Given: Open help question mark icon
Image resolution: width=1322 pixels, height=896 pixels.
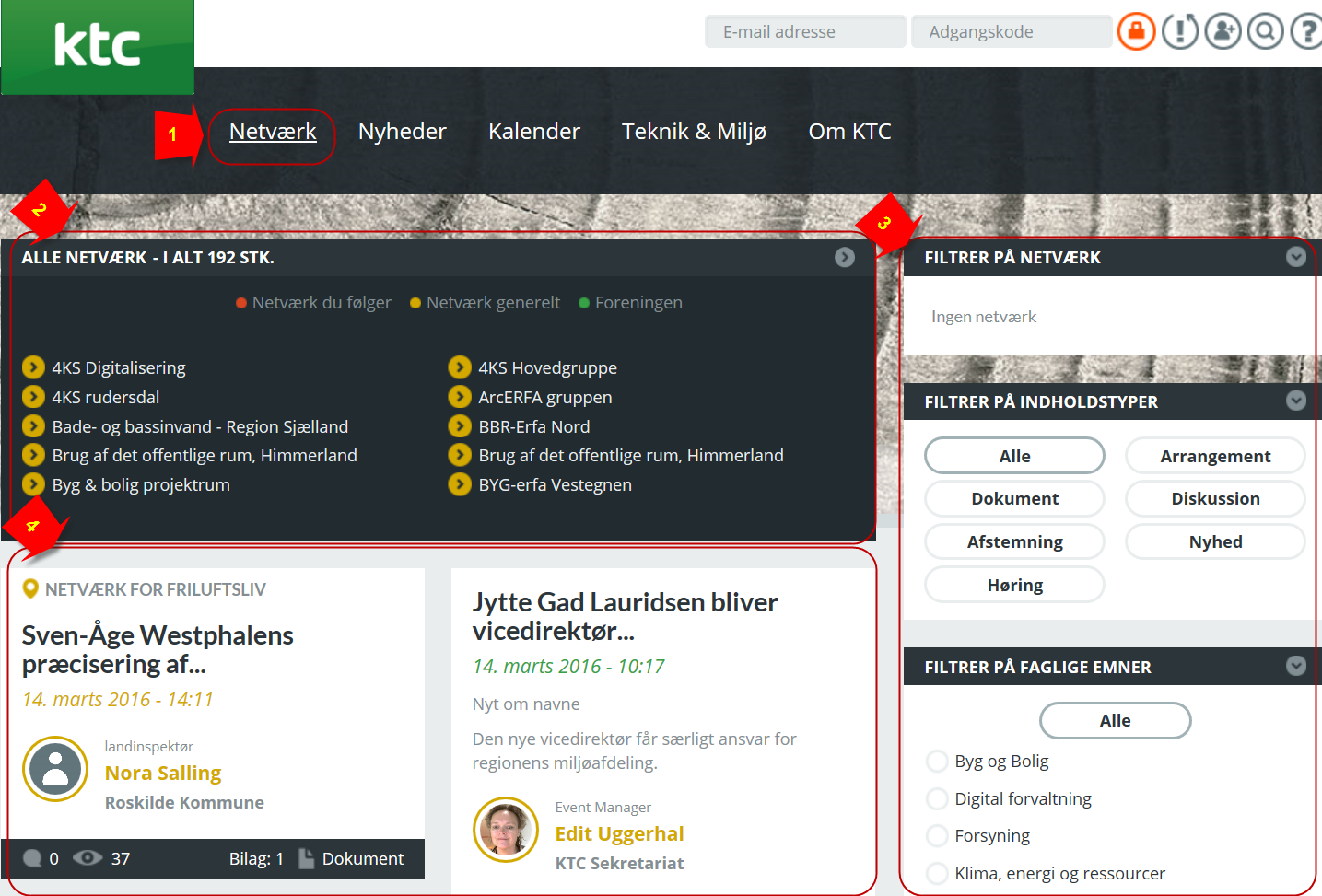Looking at the screenshot, I should [1306, 31].
